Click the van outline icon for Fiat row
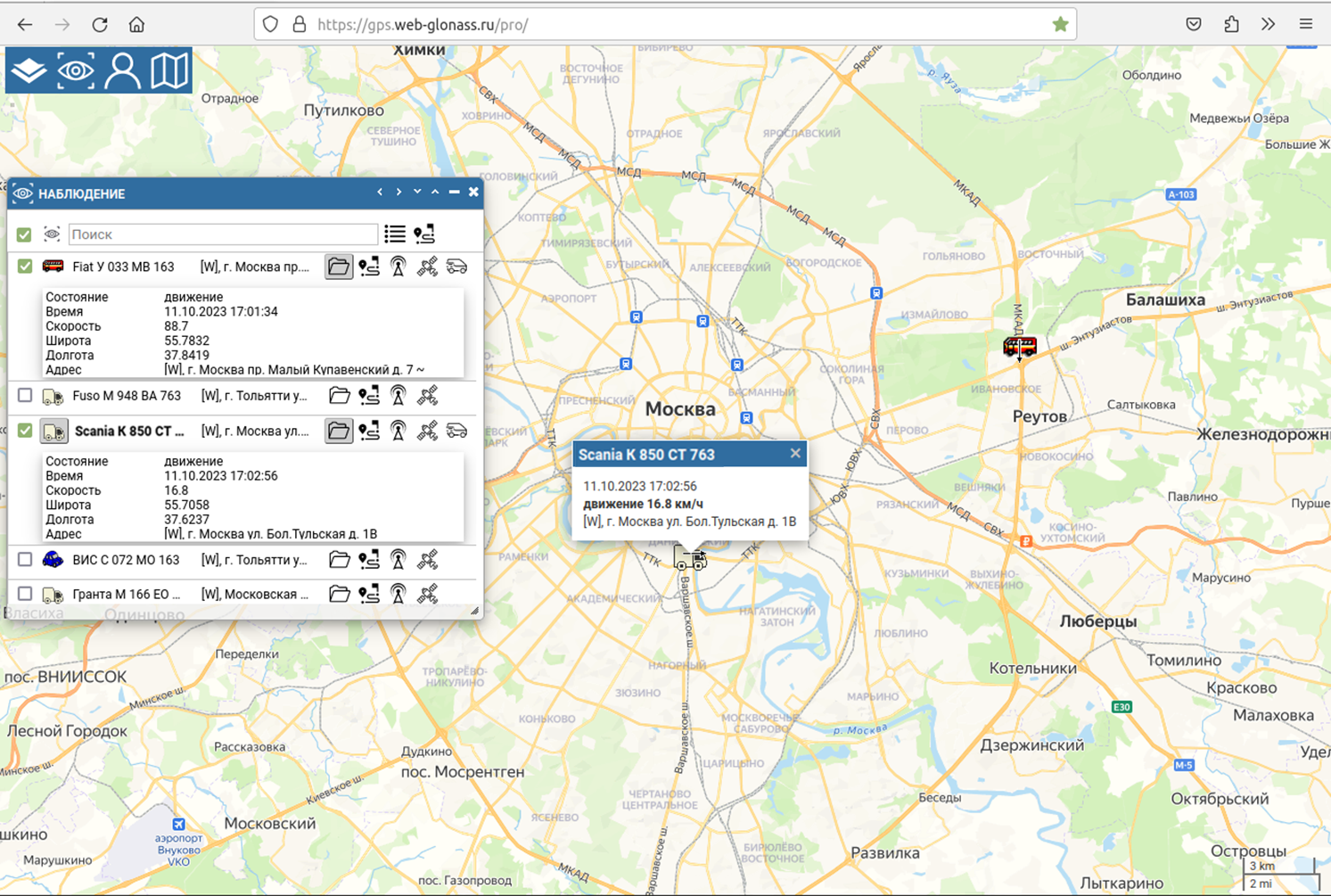1331x896 pixels. tap(456, 267)
